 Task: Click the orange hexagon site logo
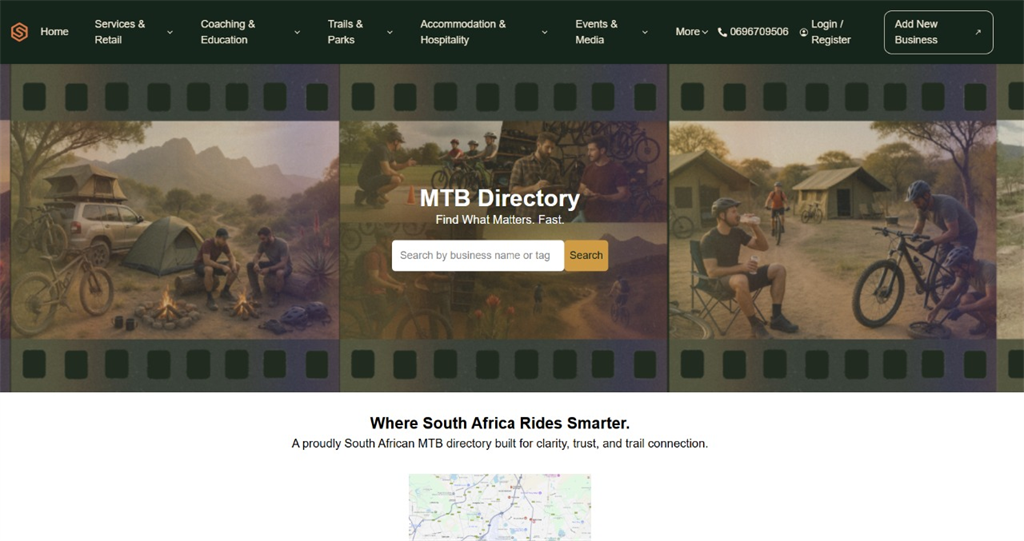[19, 32]
